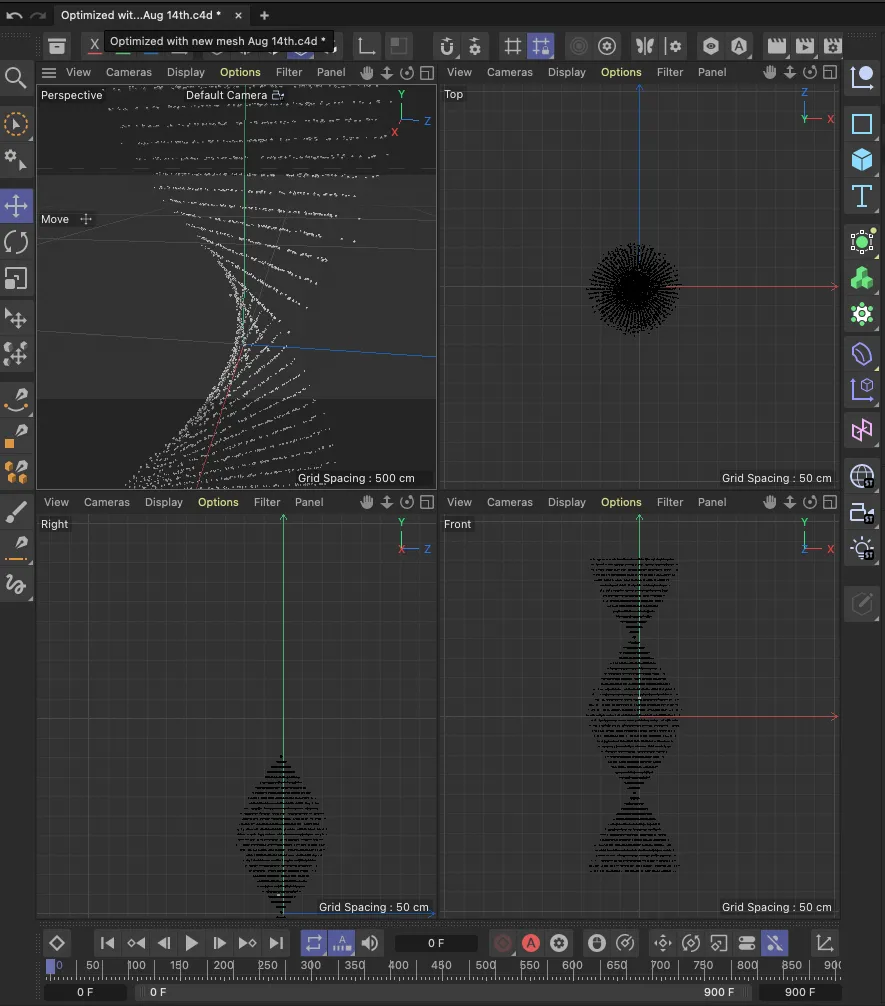Add a Rectangle spline object
The image size is (885, 1006).
(861, 124)
